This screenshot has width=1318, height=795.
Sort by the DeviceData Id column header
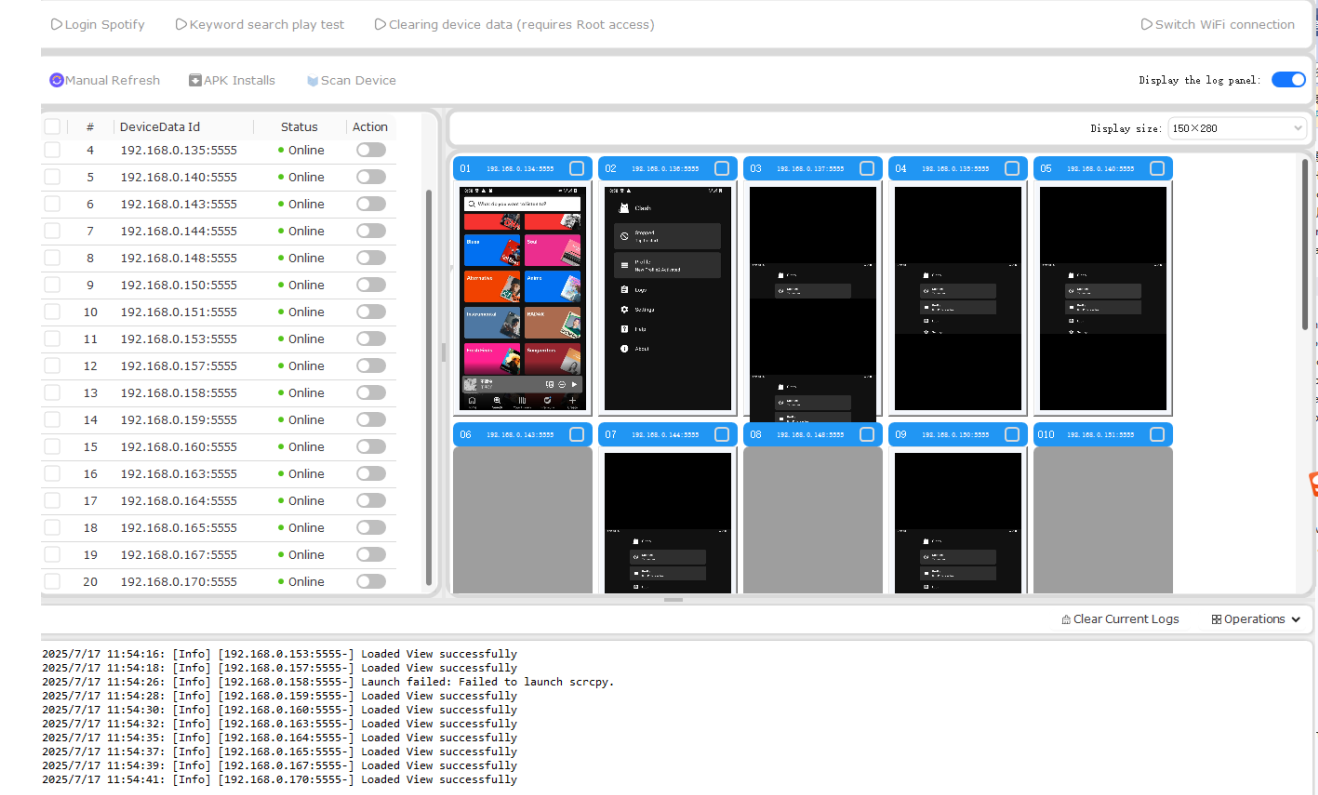160,127
